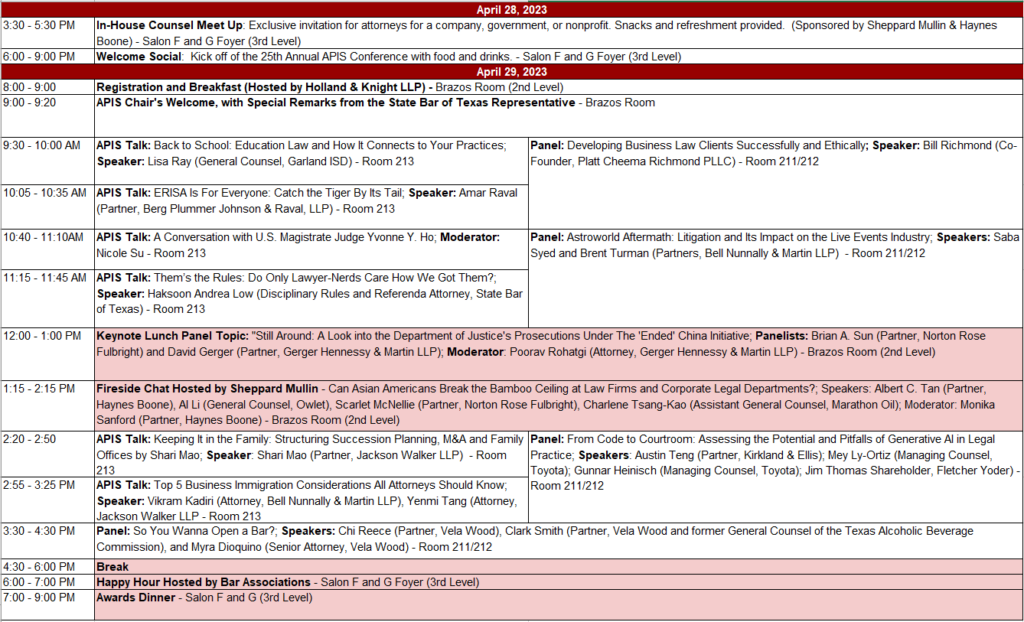Click the 'Break' cell
Image resolution: width=1024 pixels, height=622 pixels.
point(559,566)
